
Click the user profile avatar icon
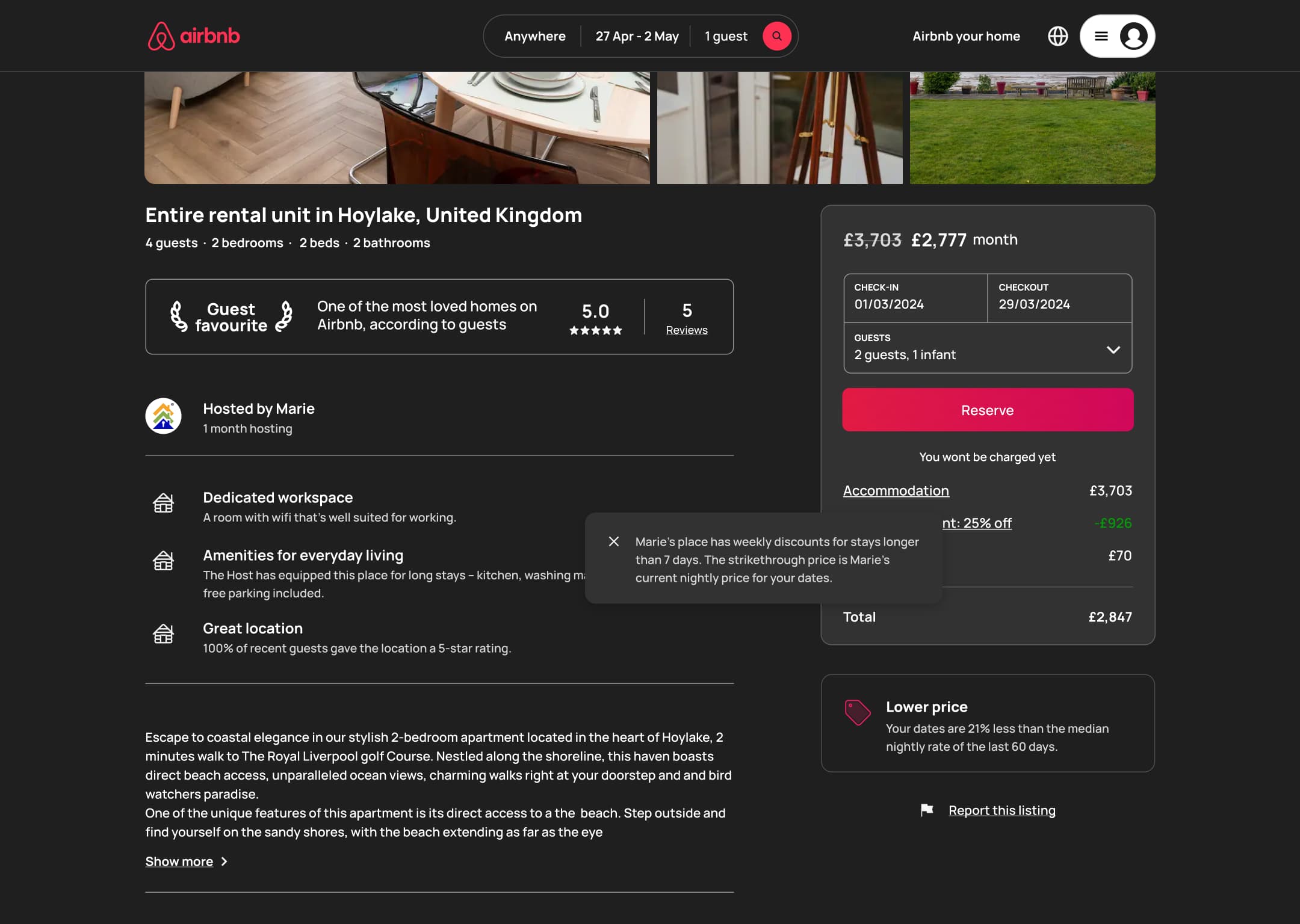(x=1133, y=36)
